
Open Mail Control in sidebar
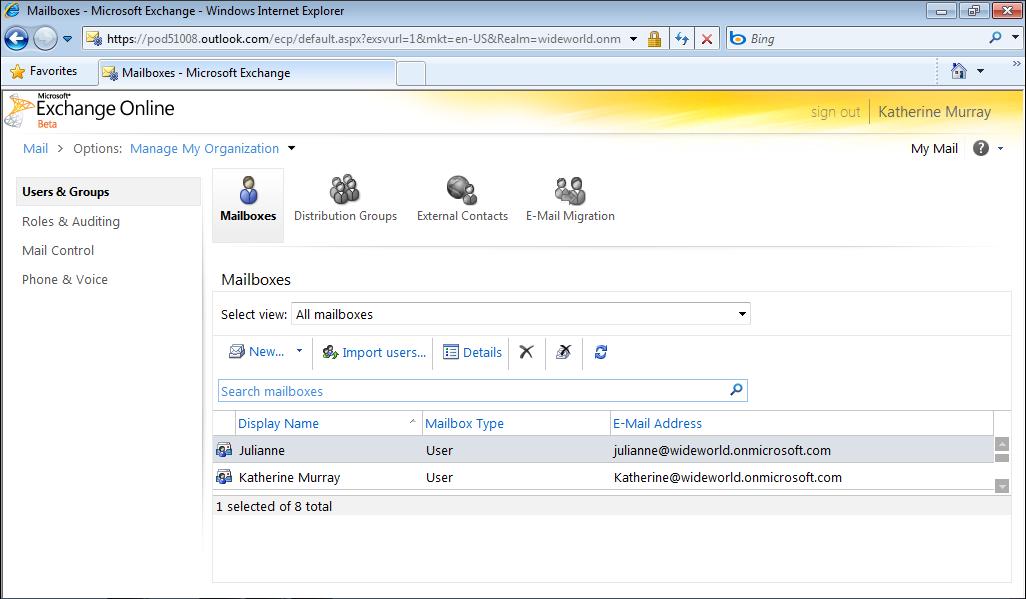tap(58, 250)
